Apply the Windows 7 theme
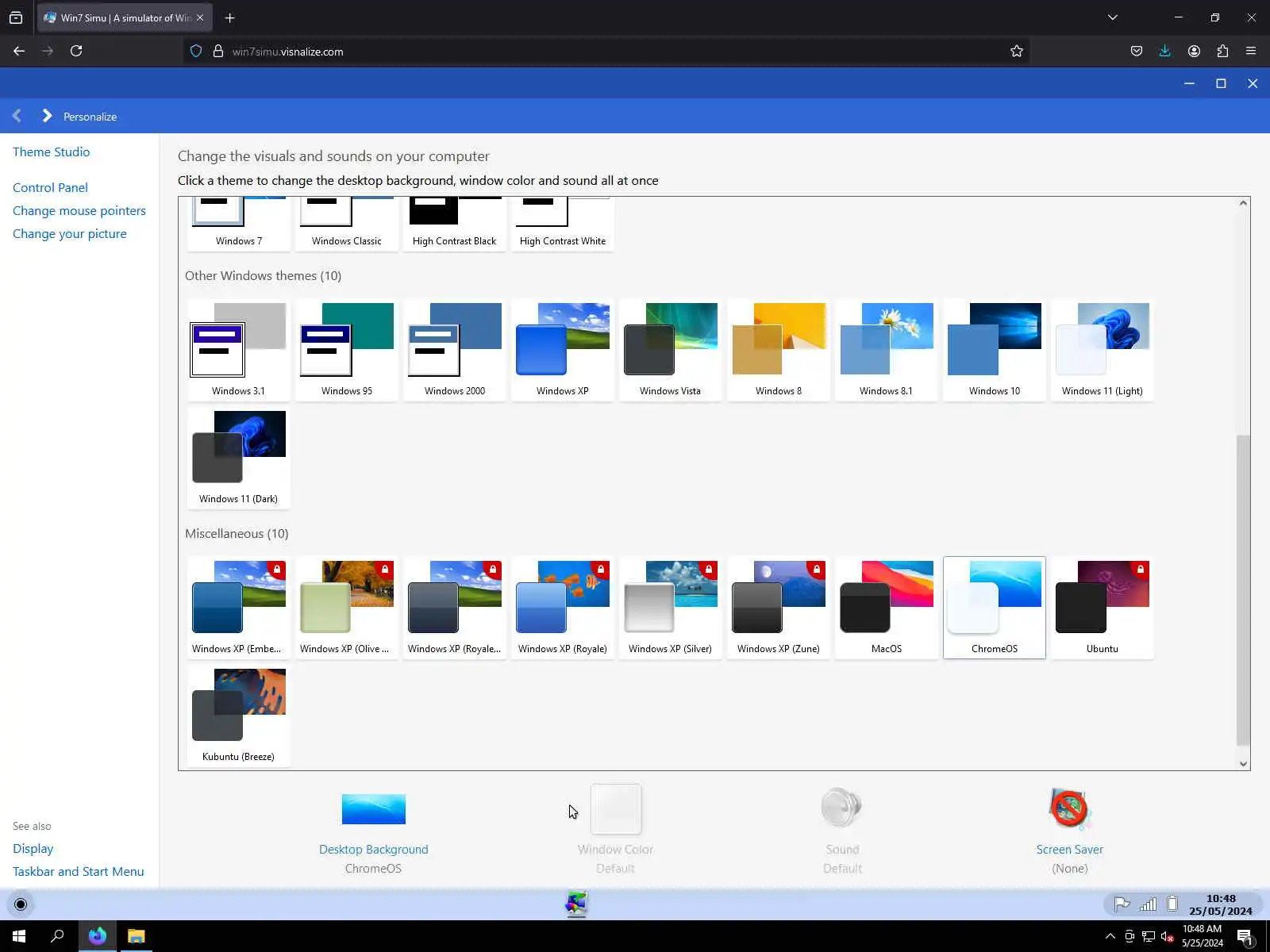Image resolution: width=1270 pixels, height=952 pixels. [239, 224]
